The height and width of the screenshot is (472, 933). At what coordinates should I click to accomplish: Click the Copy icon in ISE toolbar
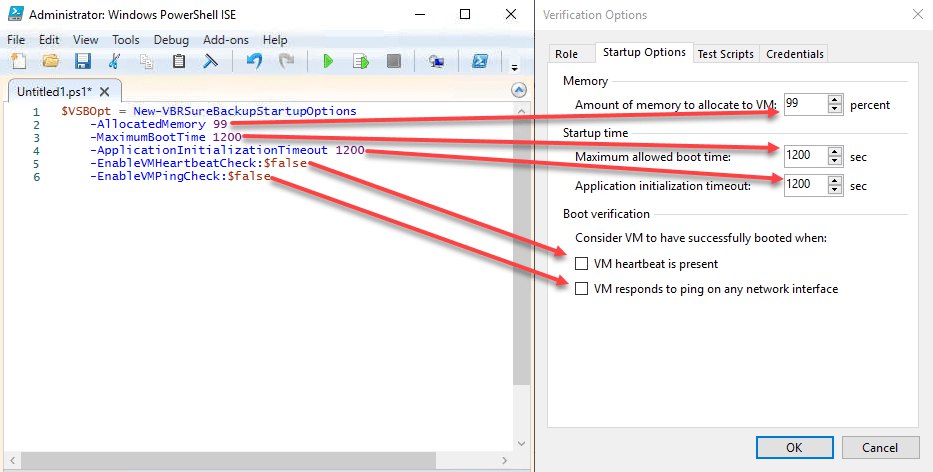pos(146,61)
